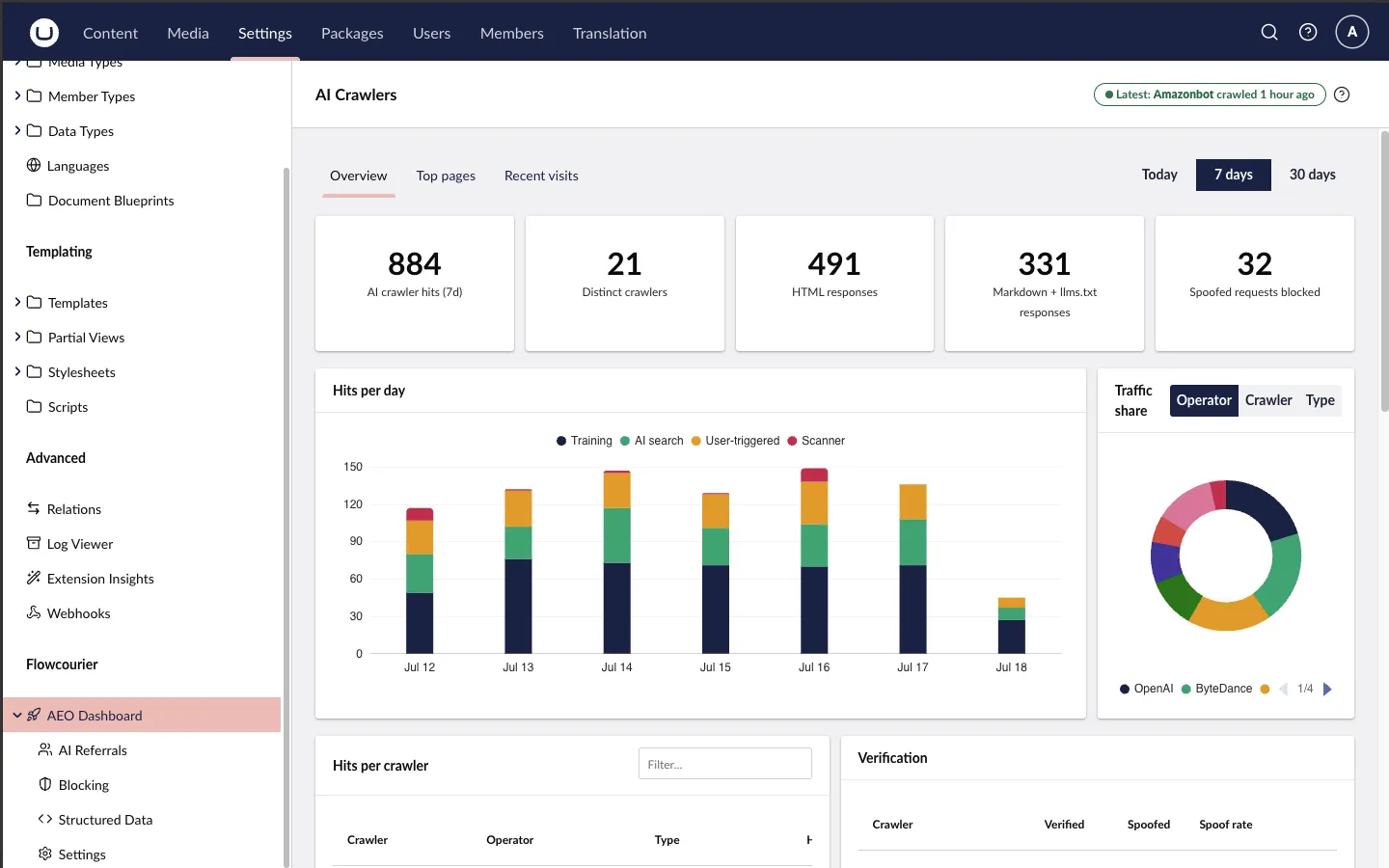Click the Languages globe icon
The height and width of the screenshot is (868, 1389).
tap(34, 165)
